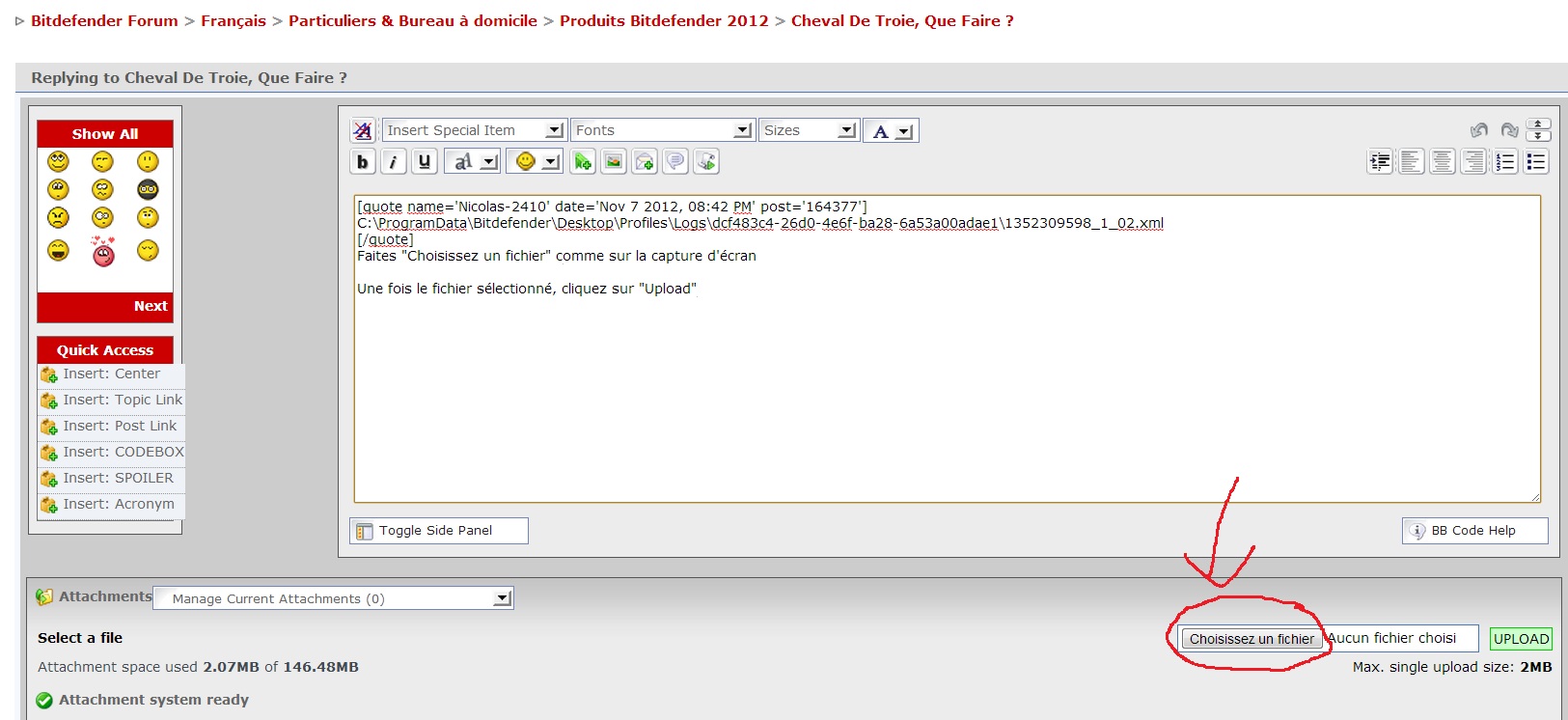Click the Attachments paperclip icon
The image size is (1568, 720).
pyautogui.click(x=44, y=597)
